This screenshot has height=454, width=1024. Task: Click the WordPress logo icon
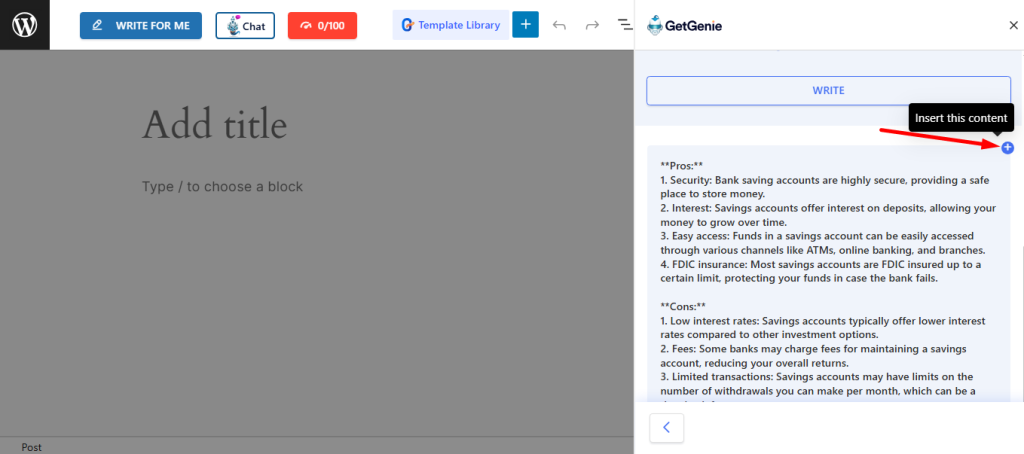(24, 25)
